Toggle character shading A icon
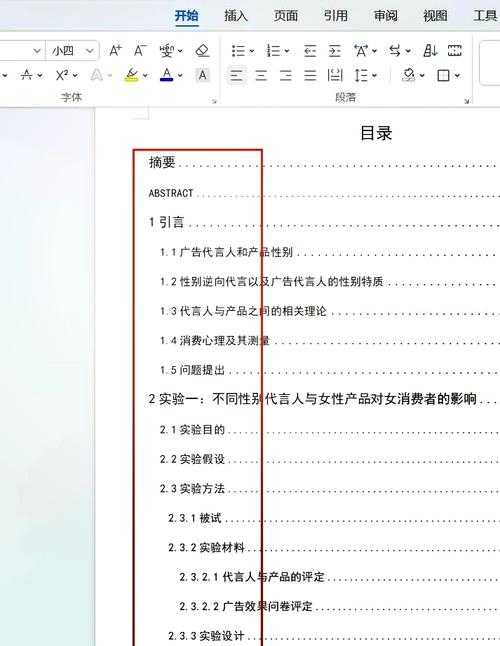The height and width of the screenshot is (646, 500). pyautogui.click(x=203, y=75)
